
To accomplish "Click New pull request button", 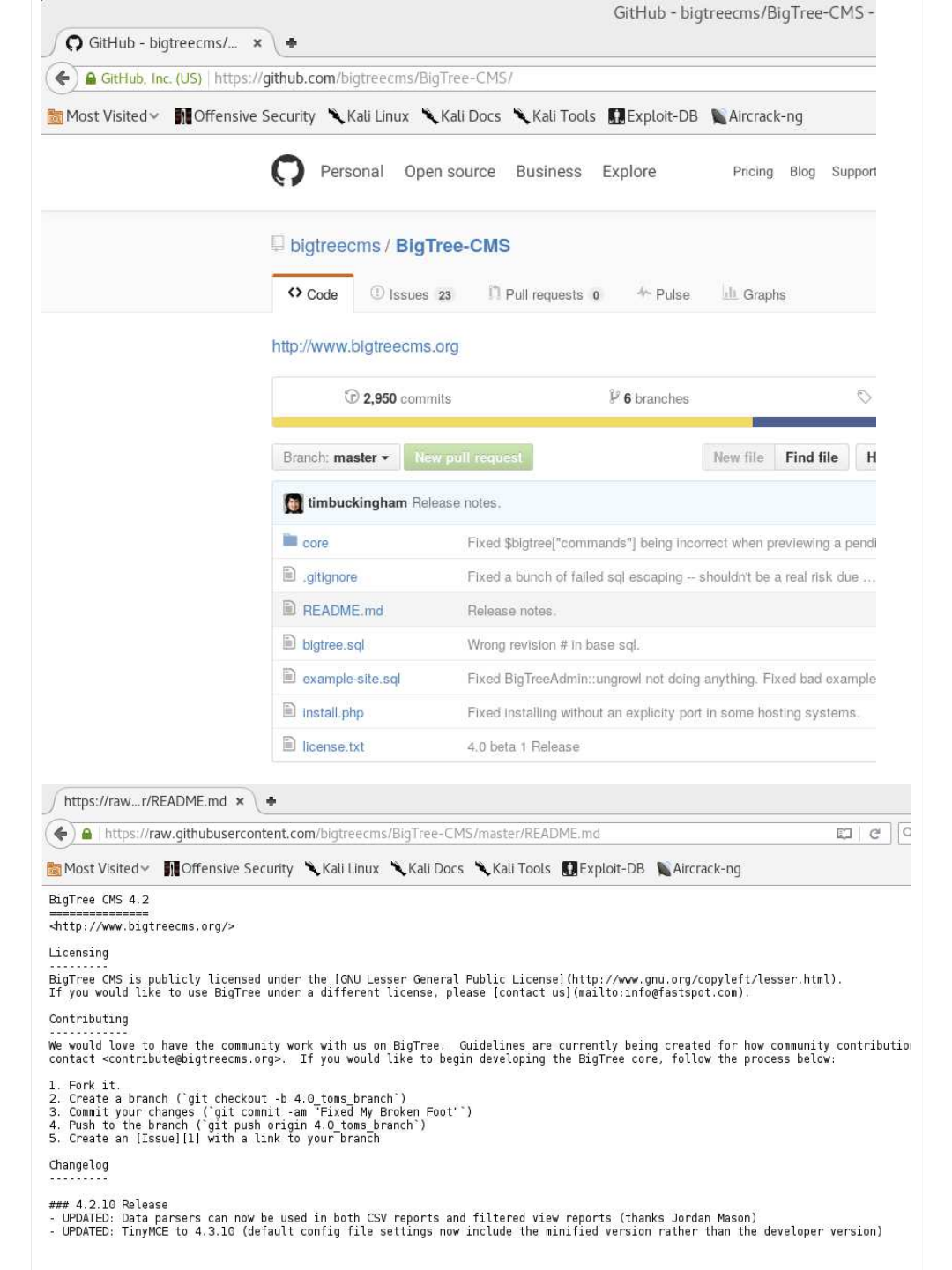I will (x=468, y=457).
